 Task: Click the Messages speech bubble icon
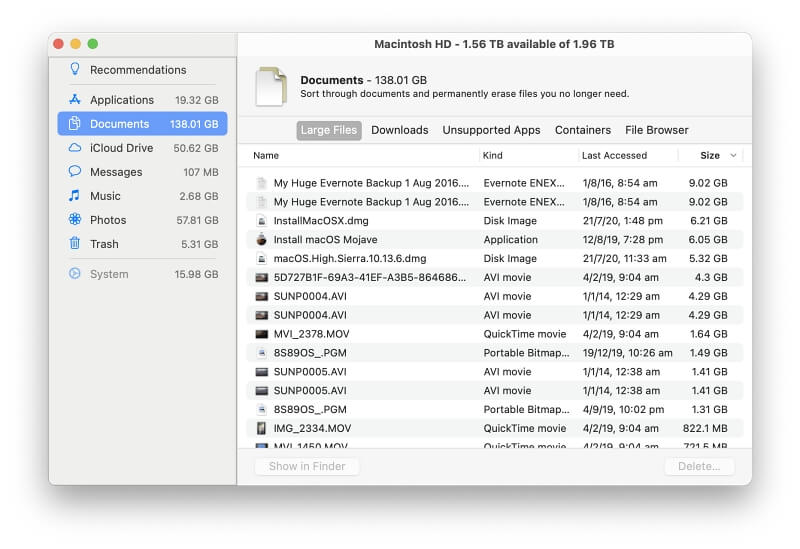[74, 171]
